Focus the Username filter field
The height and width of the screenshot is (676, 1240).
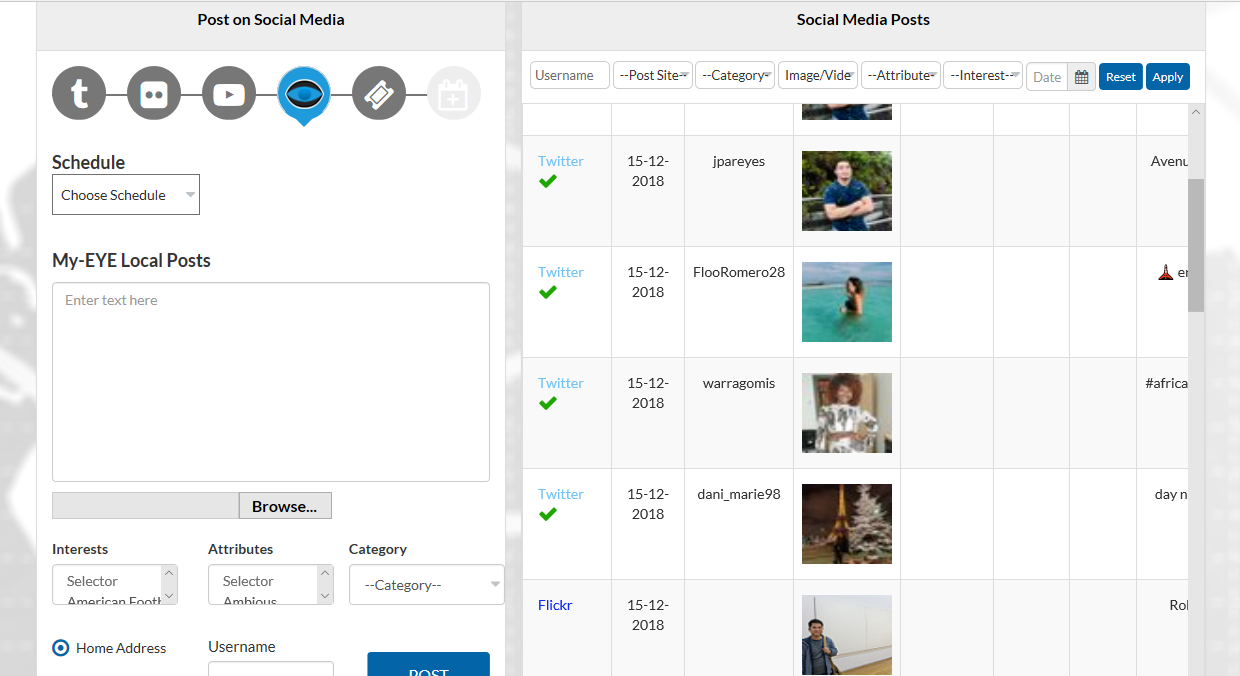570,75
